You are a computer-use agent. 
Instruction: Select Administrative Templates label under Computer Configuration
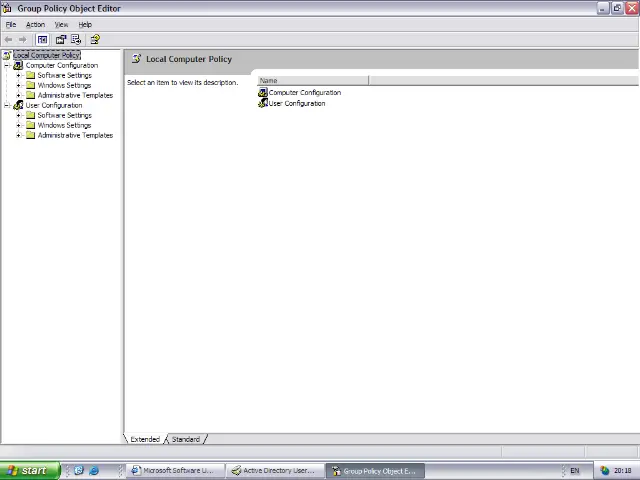coord(75,95)
